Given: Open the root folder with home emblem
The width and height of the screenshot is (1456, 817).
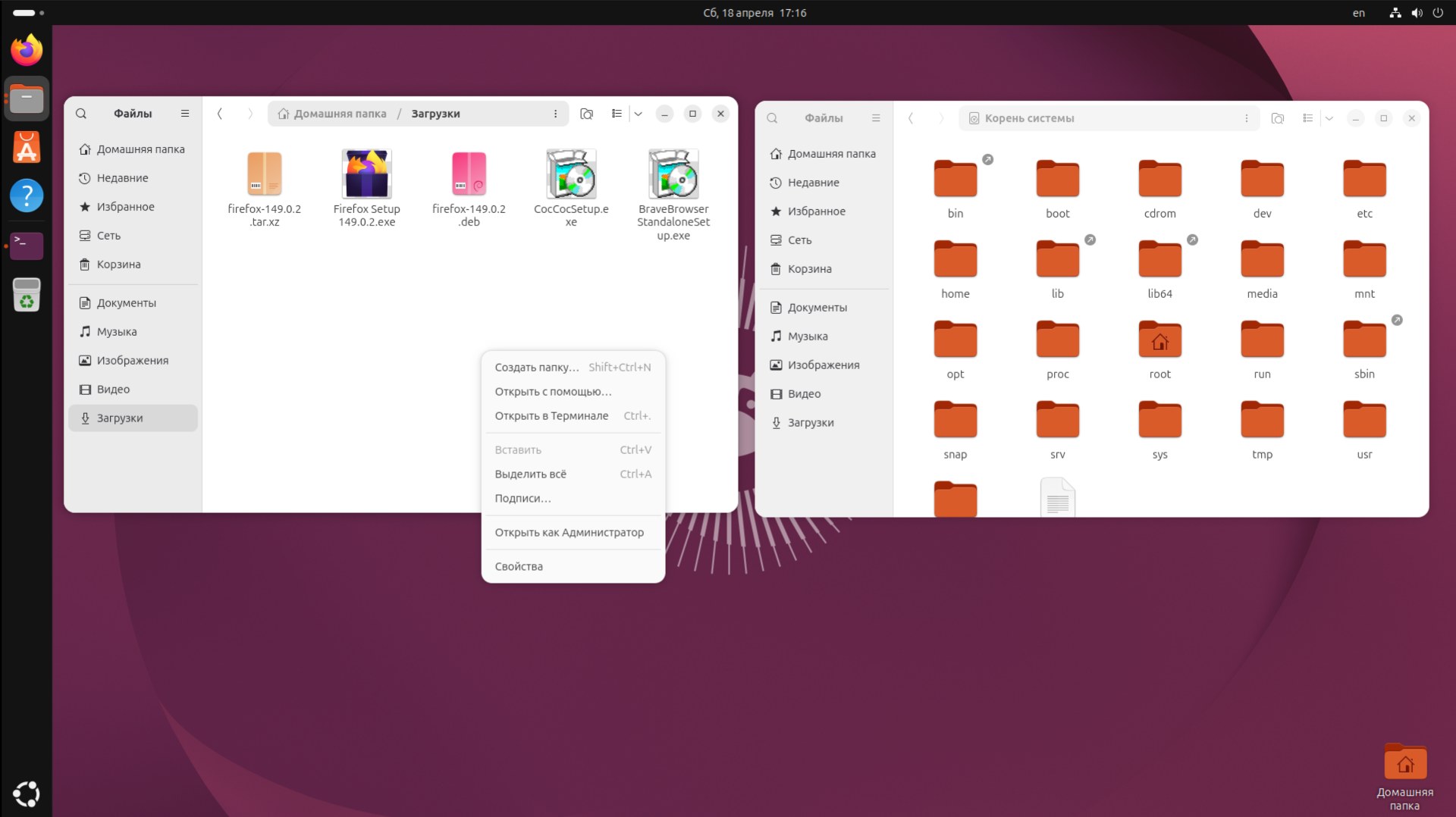Looking at the screenshot, I should pos(1159,340).
